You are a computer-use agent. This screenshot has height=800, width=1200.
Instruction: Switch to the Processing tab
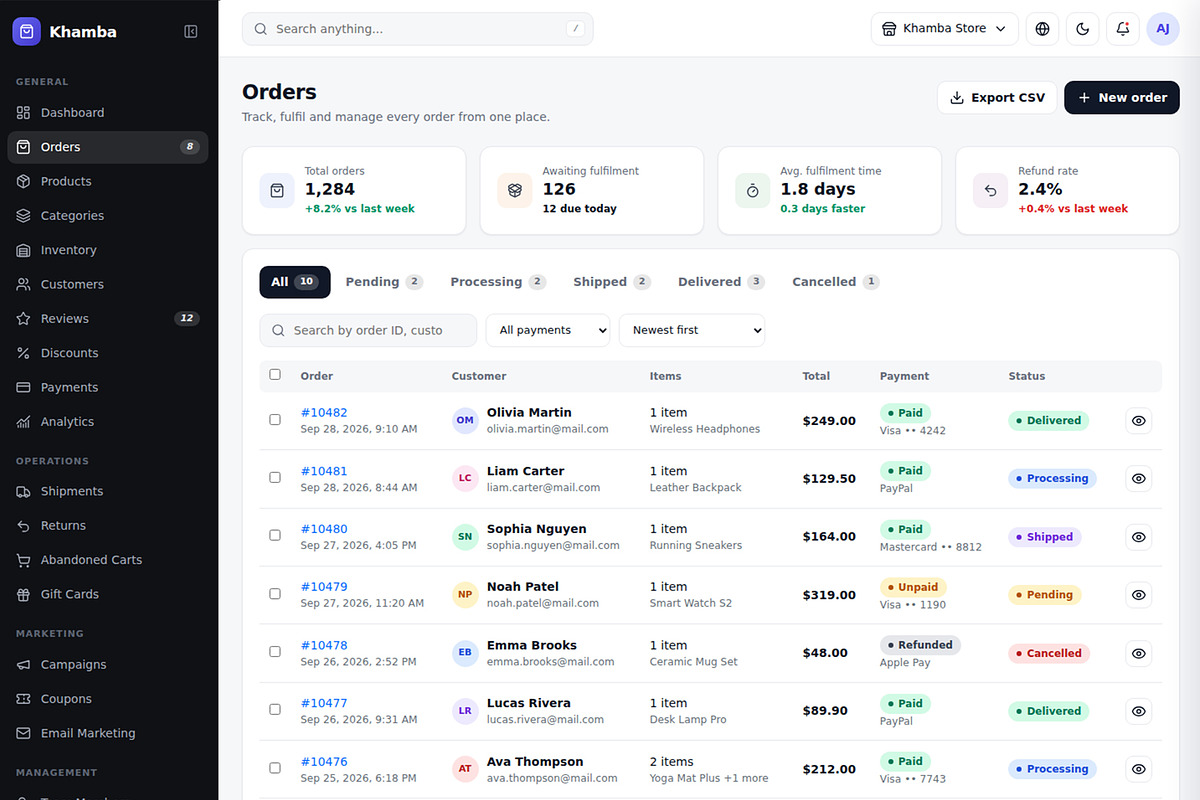click(498, 282)
